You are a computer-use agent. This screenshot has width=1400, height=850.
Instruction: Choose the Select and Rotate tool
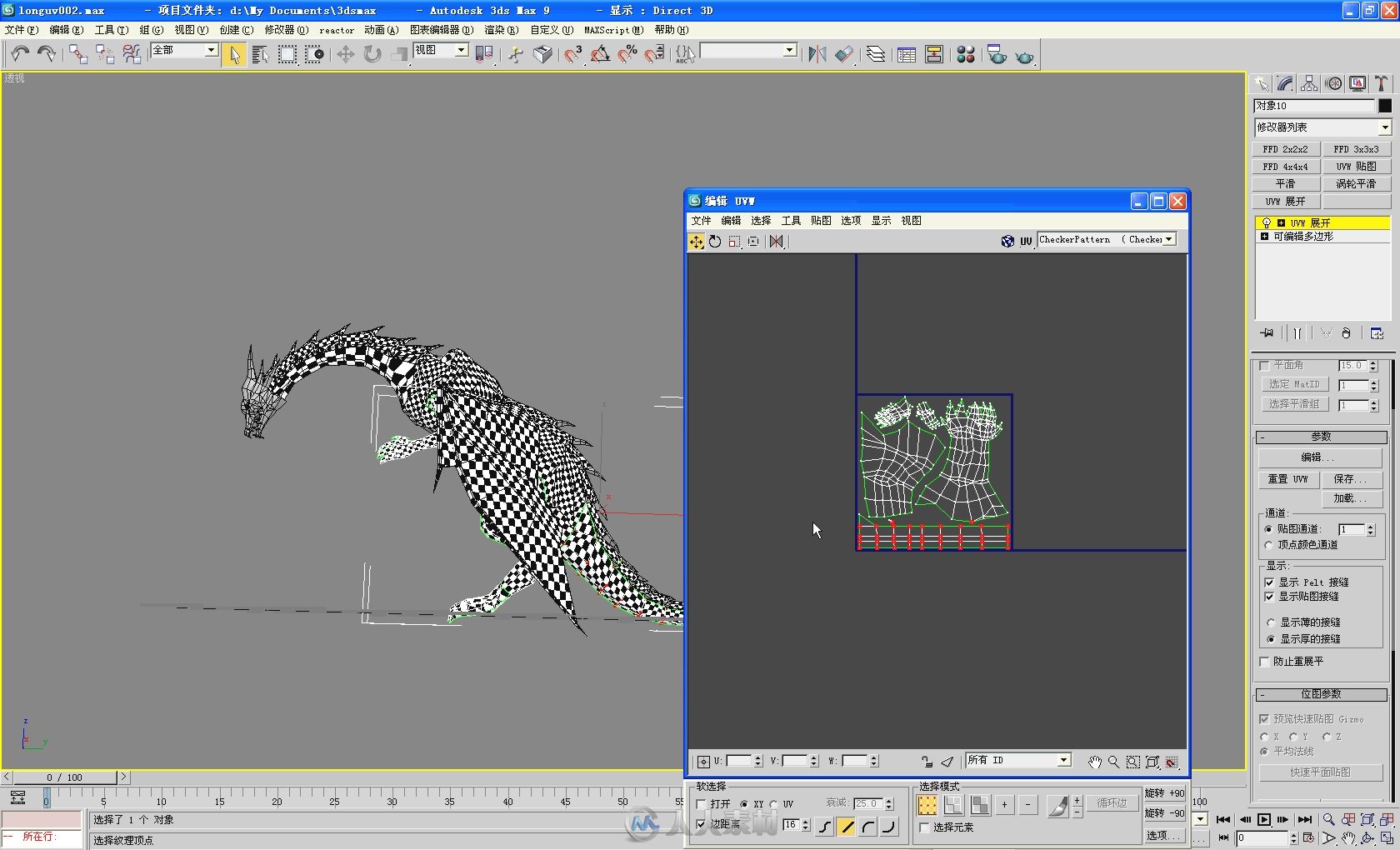372,55
